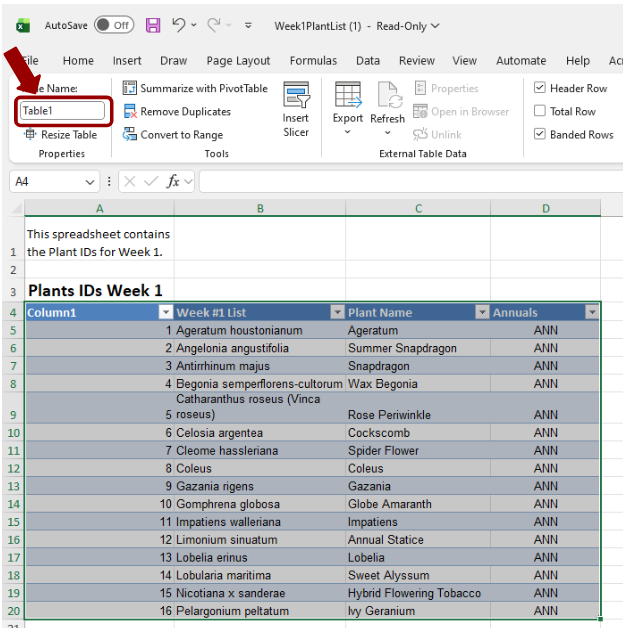Click the Remove Duplicates icon
Screen dimensions: 623x628
tap(130, 111)
